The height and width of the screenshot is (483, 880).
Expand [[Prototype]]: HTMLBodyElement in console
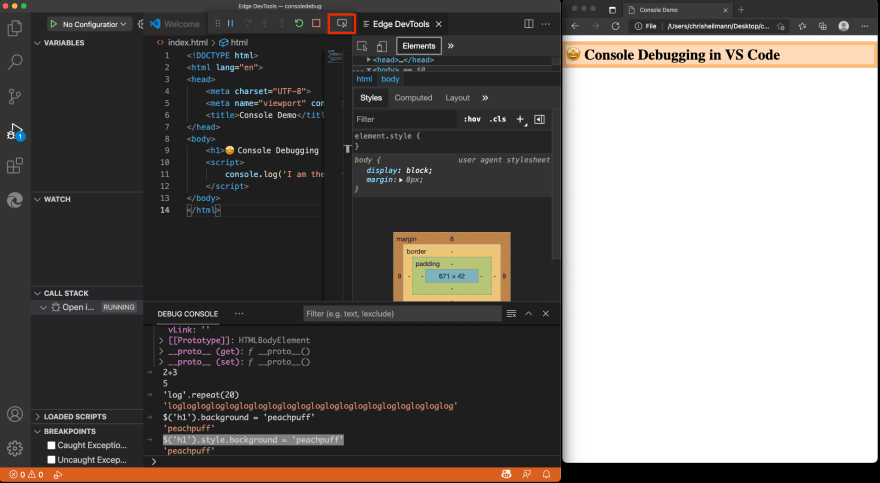click(x=161, y=341)
